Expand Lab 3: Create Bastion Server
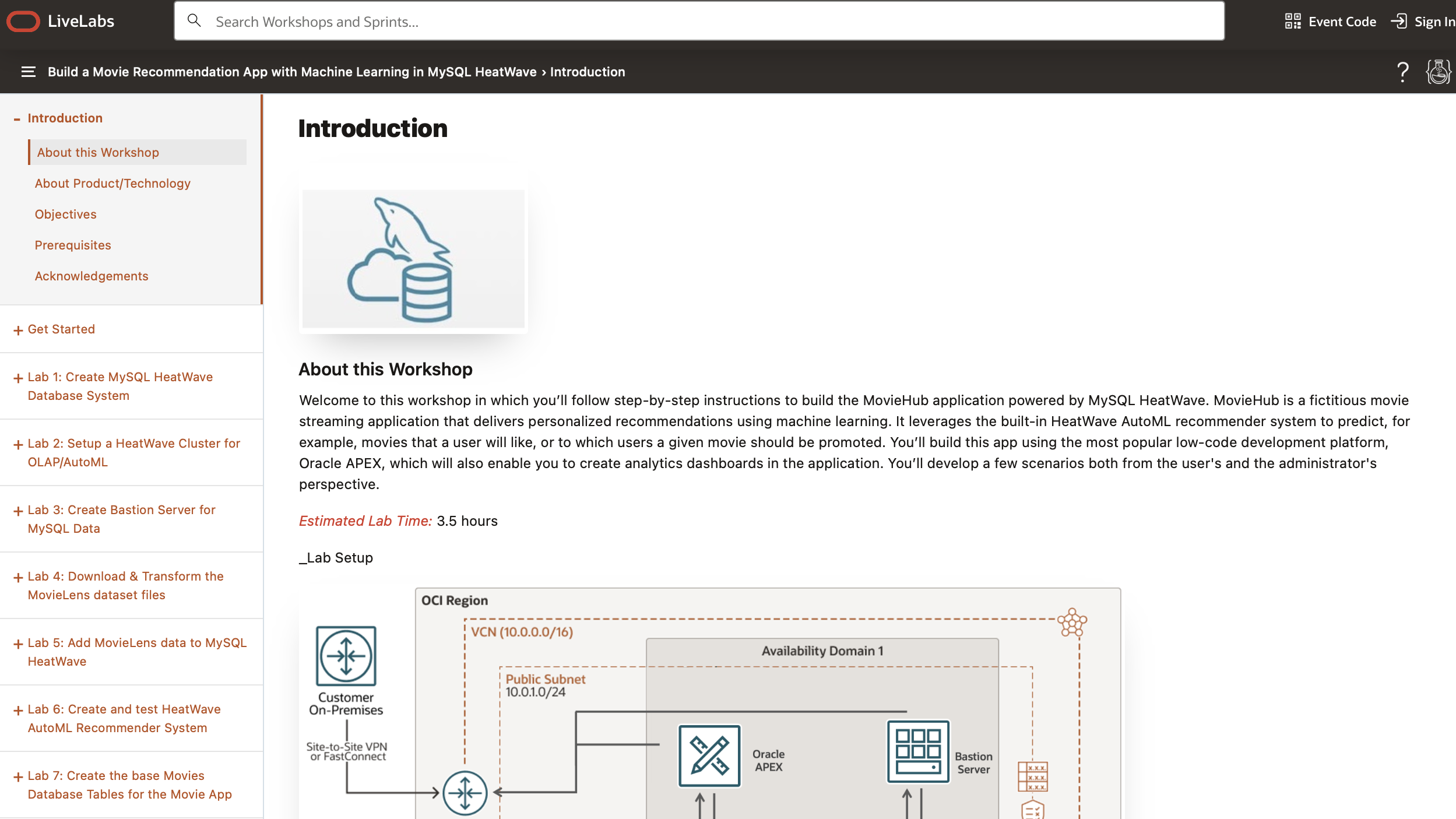This screenshot has width=1456, height=819. pos(17,510)
